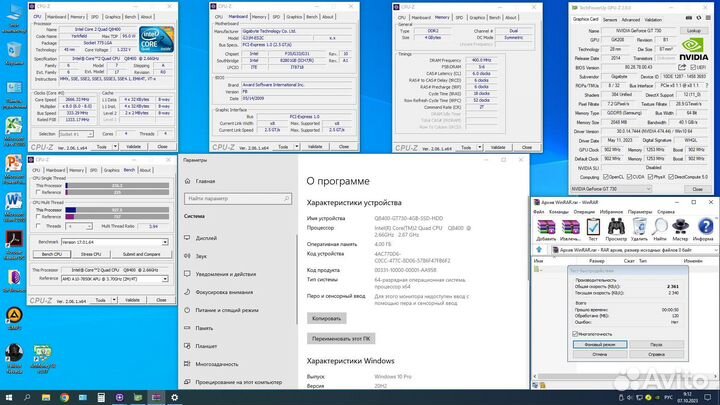Go up one folder in WinRAR
This screenshot has width=720, height=405.
coord(539,250)
